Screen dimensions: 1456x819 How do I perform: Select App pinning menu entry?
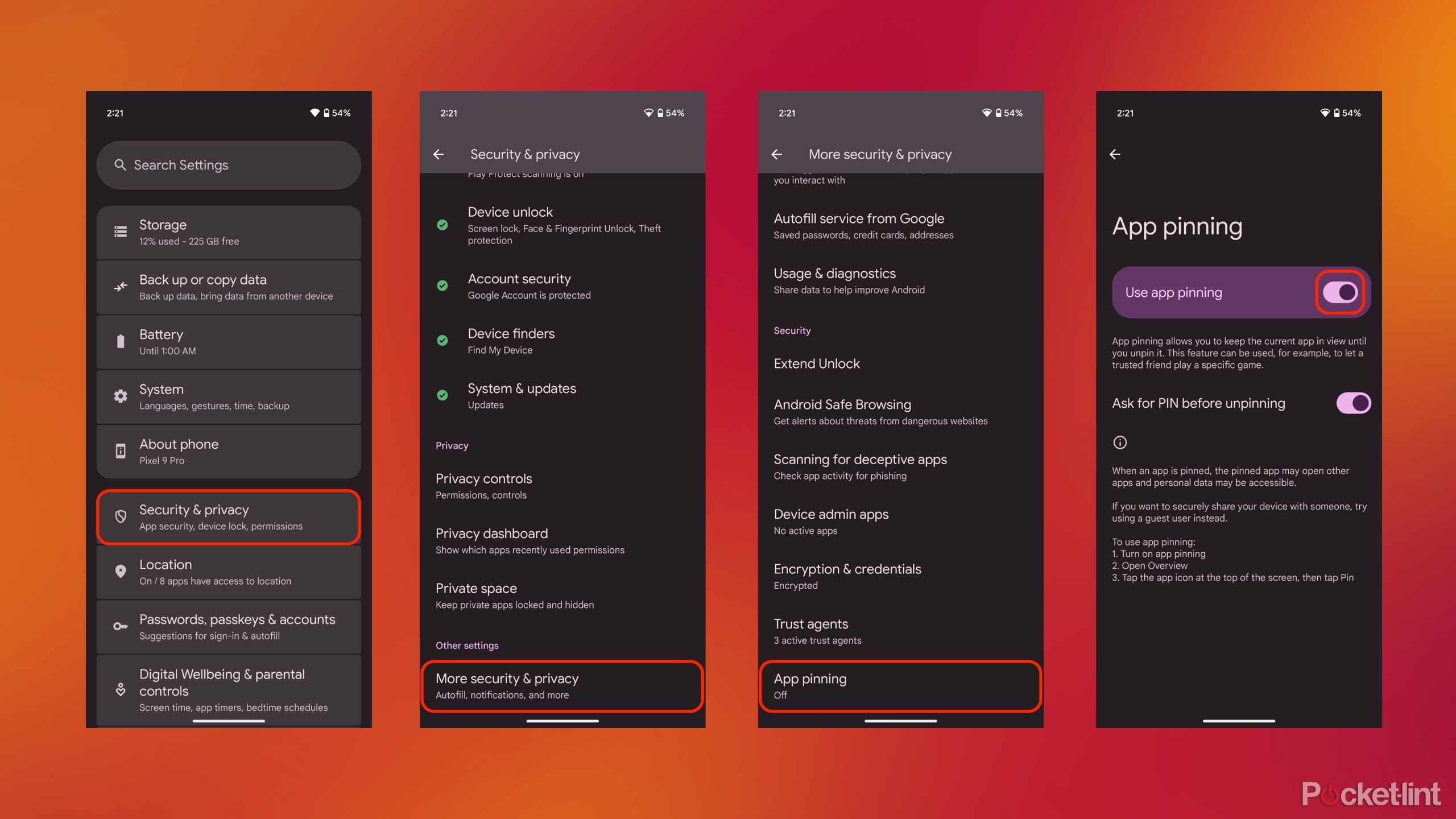pos(898,685)
